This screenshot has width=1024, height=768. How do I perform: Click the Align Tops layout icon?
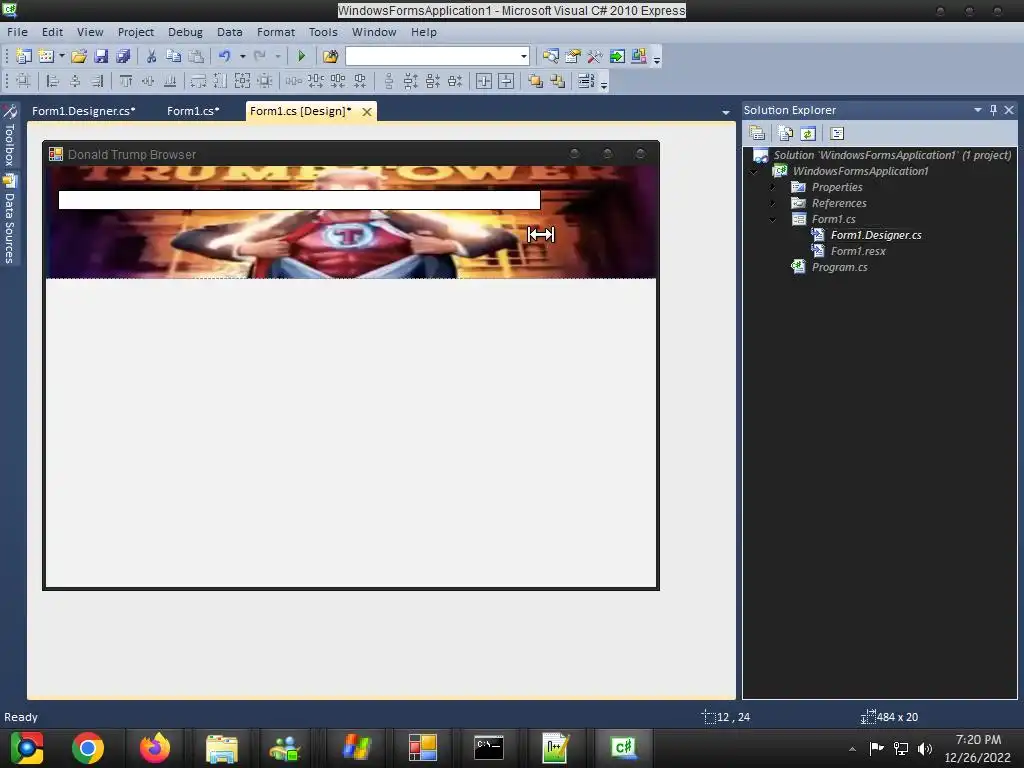click(x=126, y=81)
